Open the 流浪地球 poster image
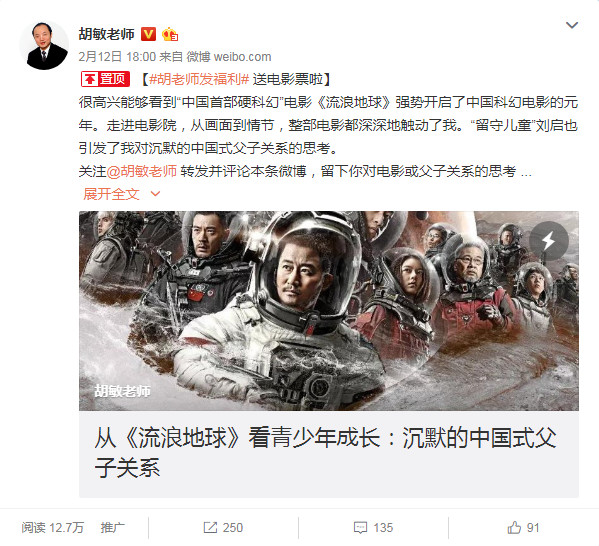 point(329,311)
